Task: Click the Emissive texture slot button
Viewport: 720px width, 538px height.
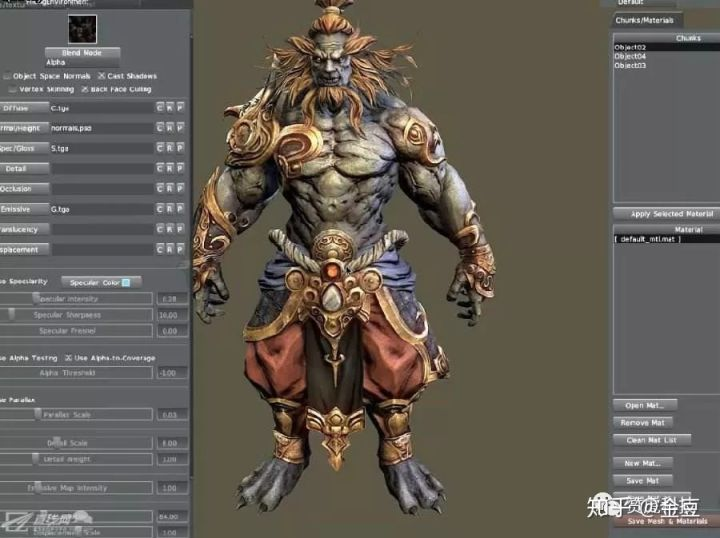Action: pos(24,209)
